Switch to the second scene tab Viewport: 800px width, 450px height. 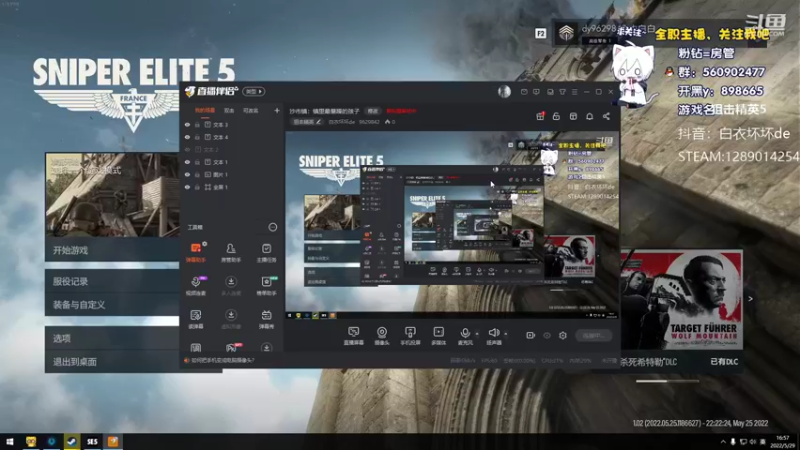click(x=229, y=110)
